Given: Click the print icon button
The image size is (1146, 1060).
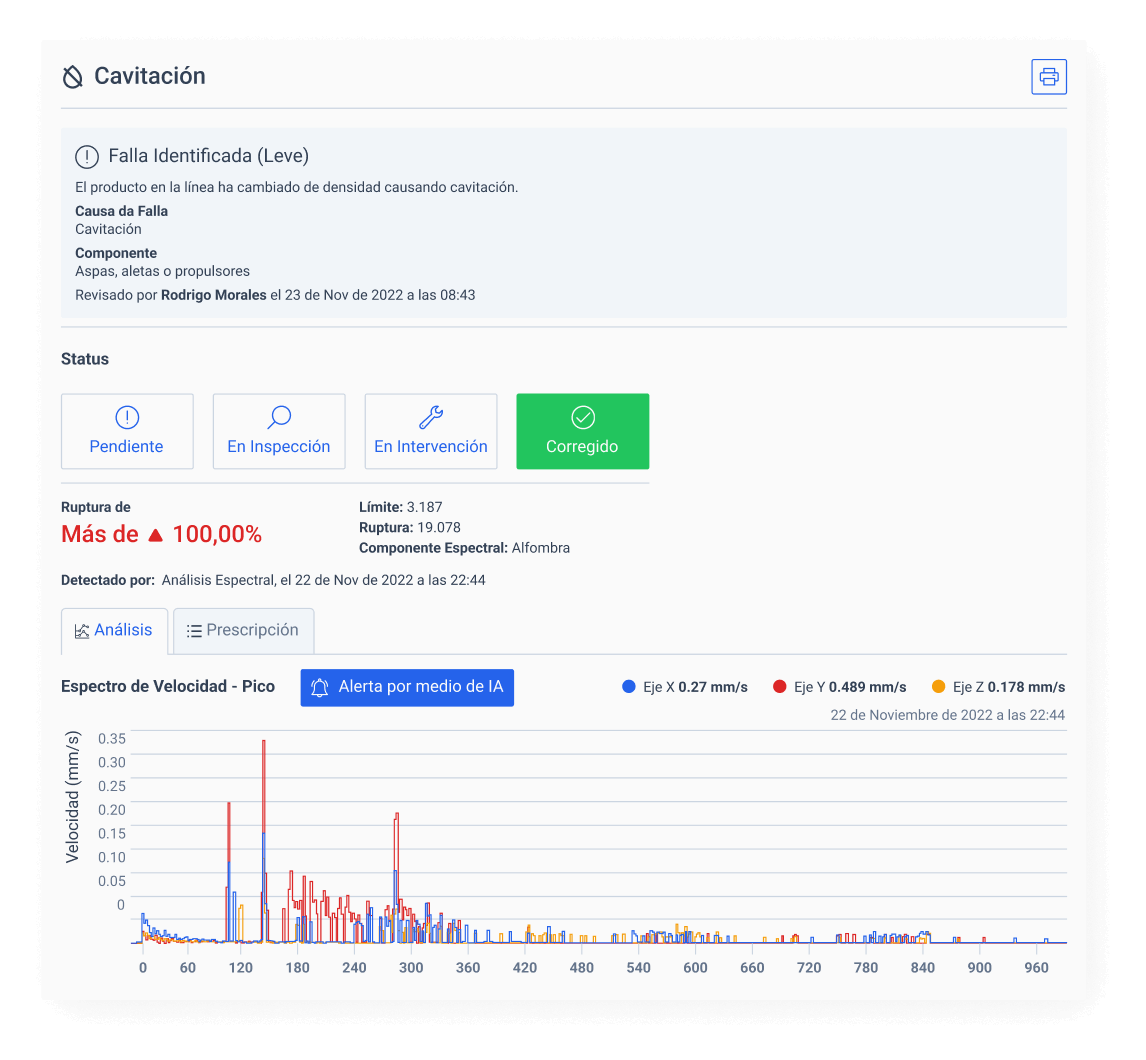Looking at the screenshot, I should [x=1049, y=77].
